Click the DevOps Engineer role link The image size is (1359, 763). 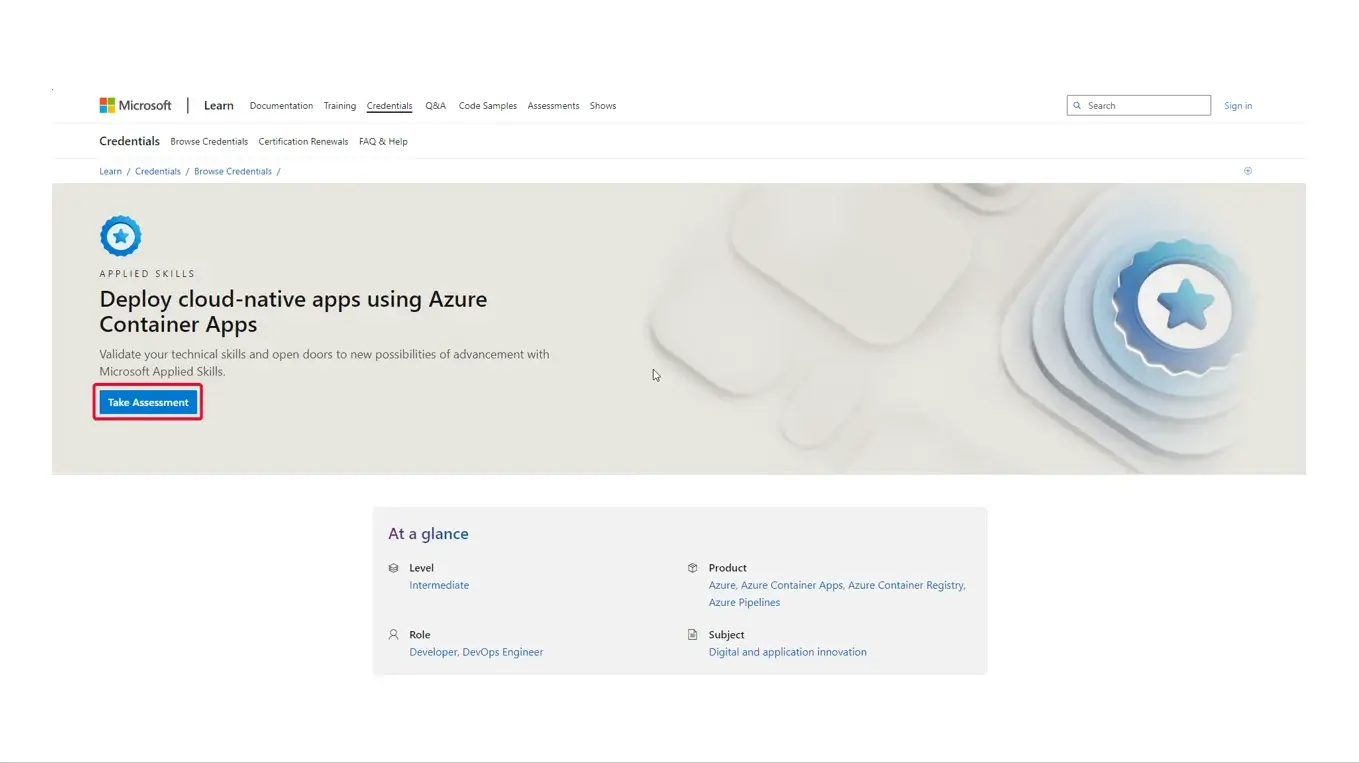[502, 652]
